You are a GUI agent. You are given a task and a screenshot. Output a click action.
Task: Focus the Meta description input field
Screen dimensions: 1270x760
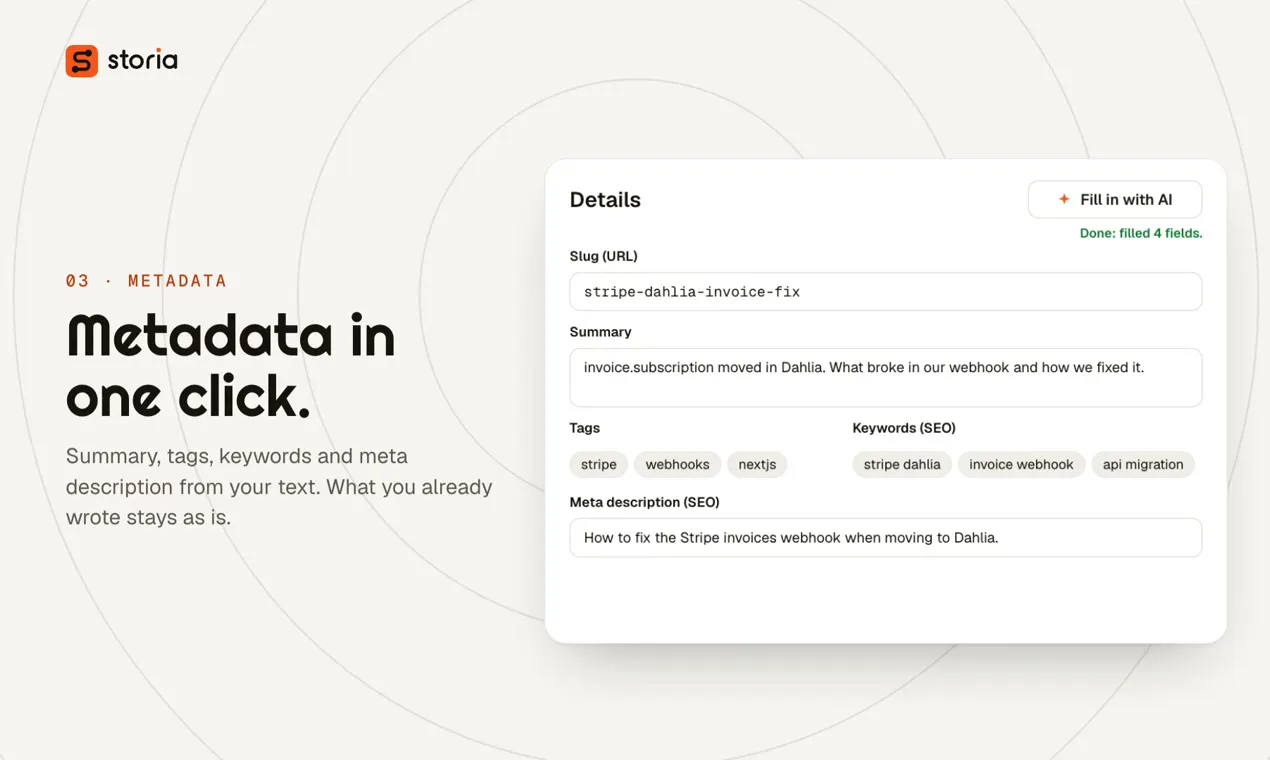886,537
